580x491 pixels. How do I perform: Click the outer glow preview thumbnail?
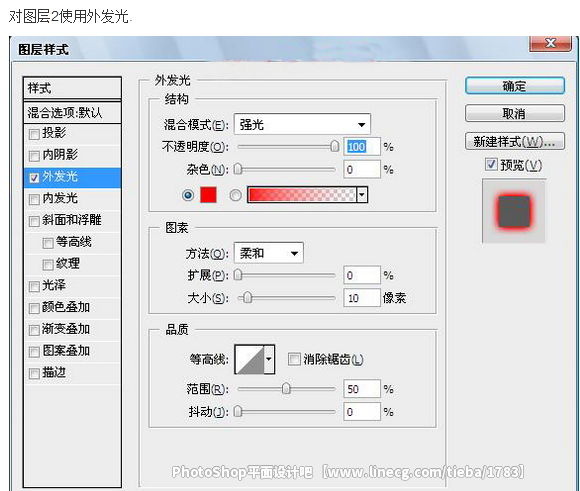(x=513, y=211)
